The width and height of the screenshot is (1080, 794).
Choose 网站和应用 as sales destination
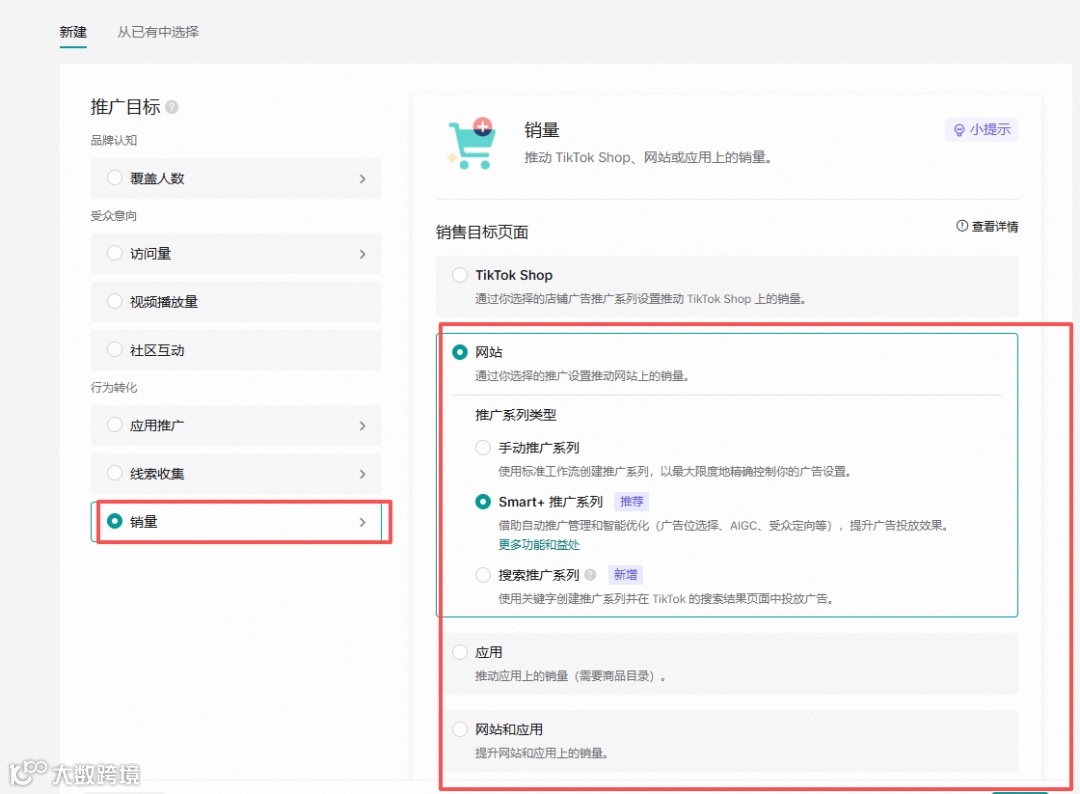click(x=460, y=729)
